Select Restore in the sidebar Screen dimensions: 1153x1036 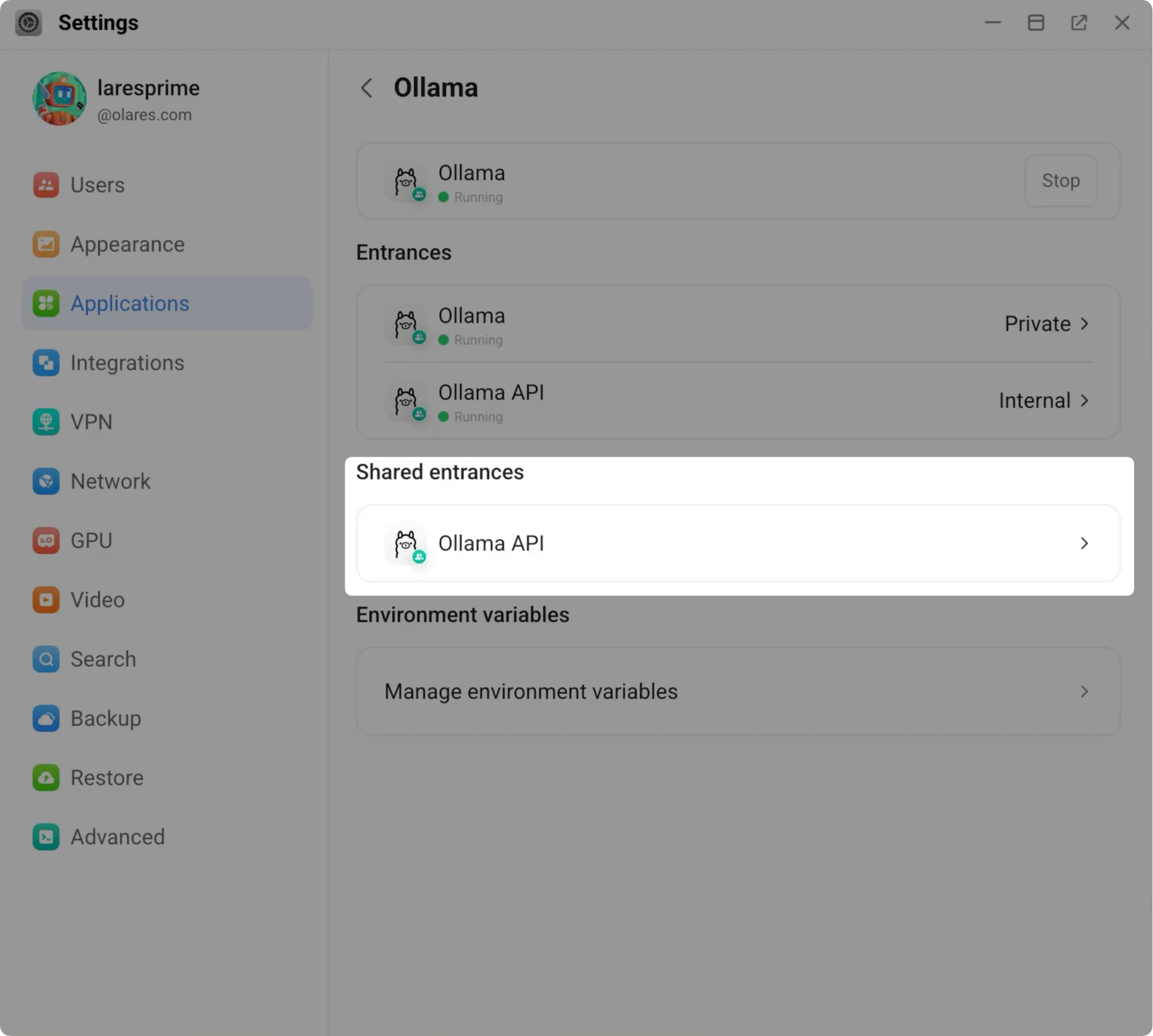tap(106, 777)
